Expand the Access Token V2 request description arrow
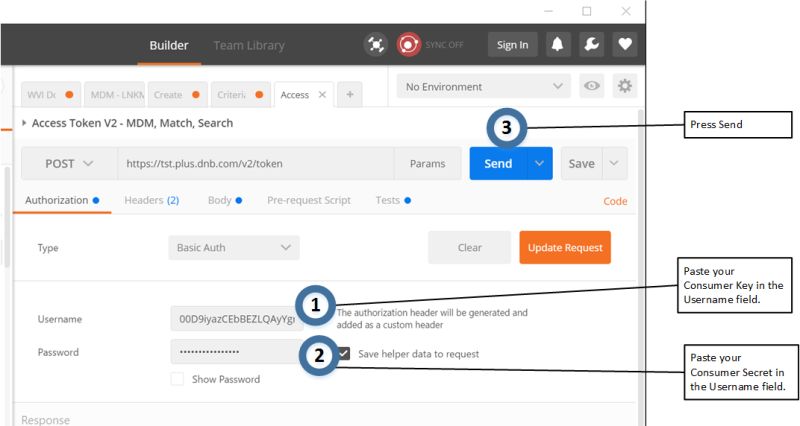 pyautogui.click(x=24, y=123)
